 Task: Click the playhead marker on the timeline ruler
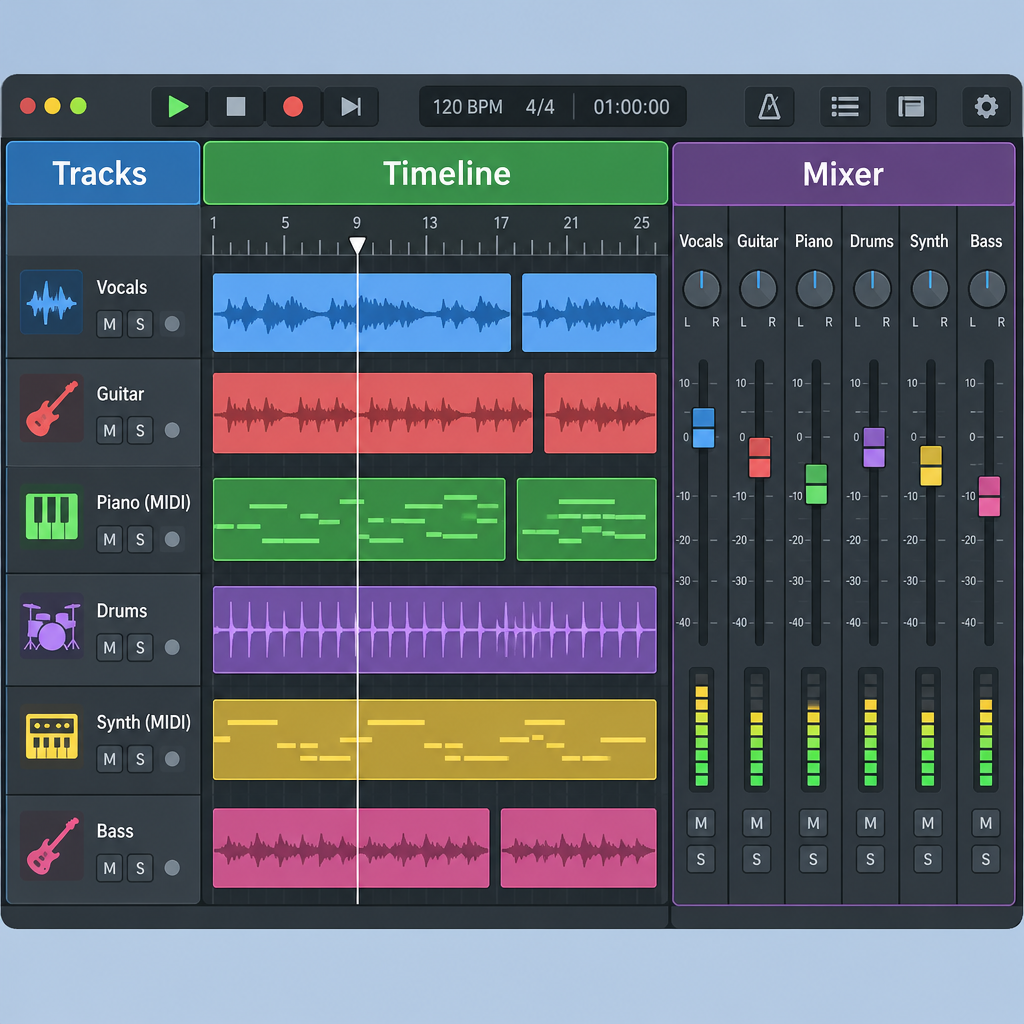(357, 245)
